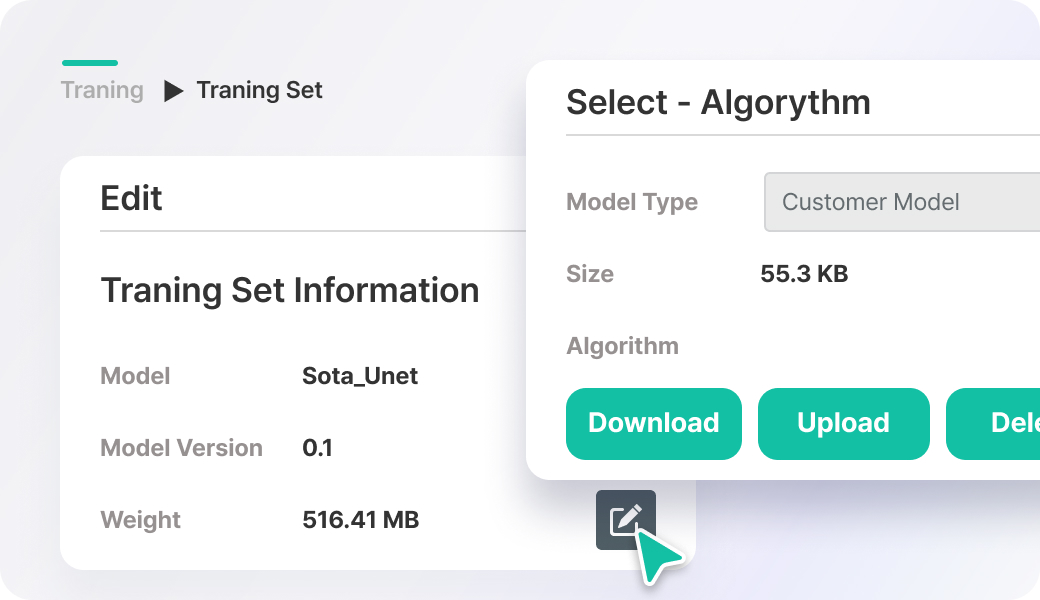The height and width of the screenshot is (600, 1040).
Task: Click the Edit panel heading
Action: click(x=132, y=198)
